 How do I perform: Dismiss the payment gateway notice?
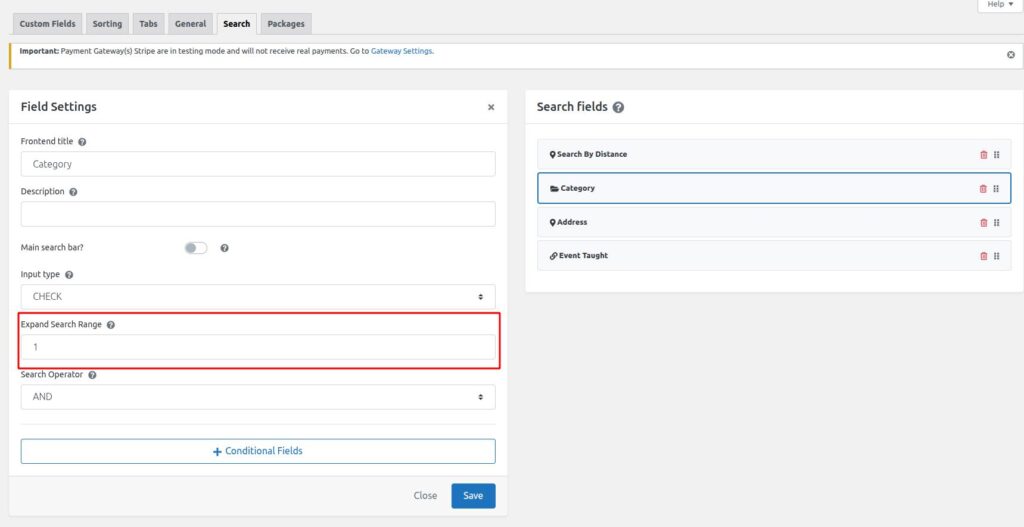click(1010, 55)
